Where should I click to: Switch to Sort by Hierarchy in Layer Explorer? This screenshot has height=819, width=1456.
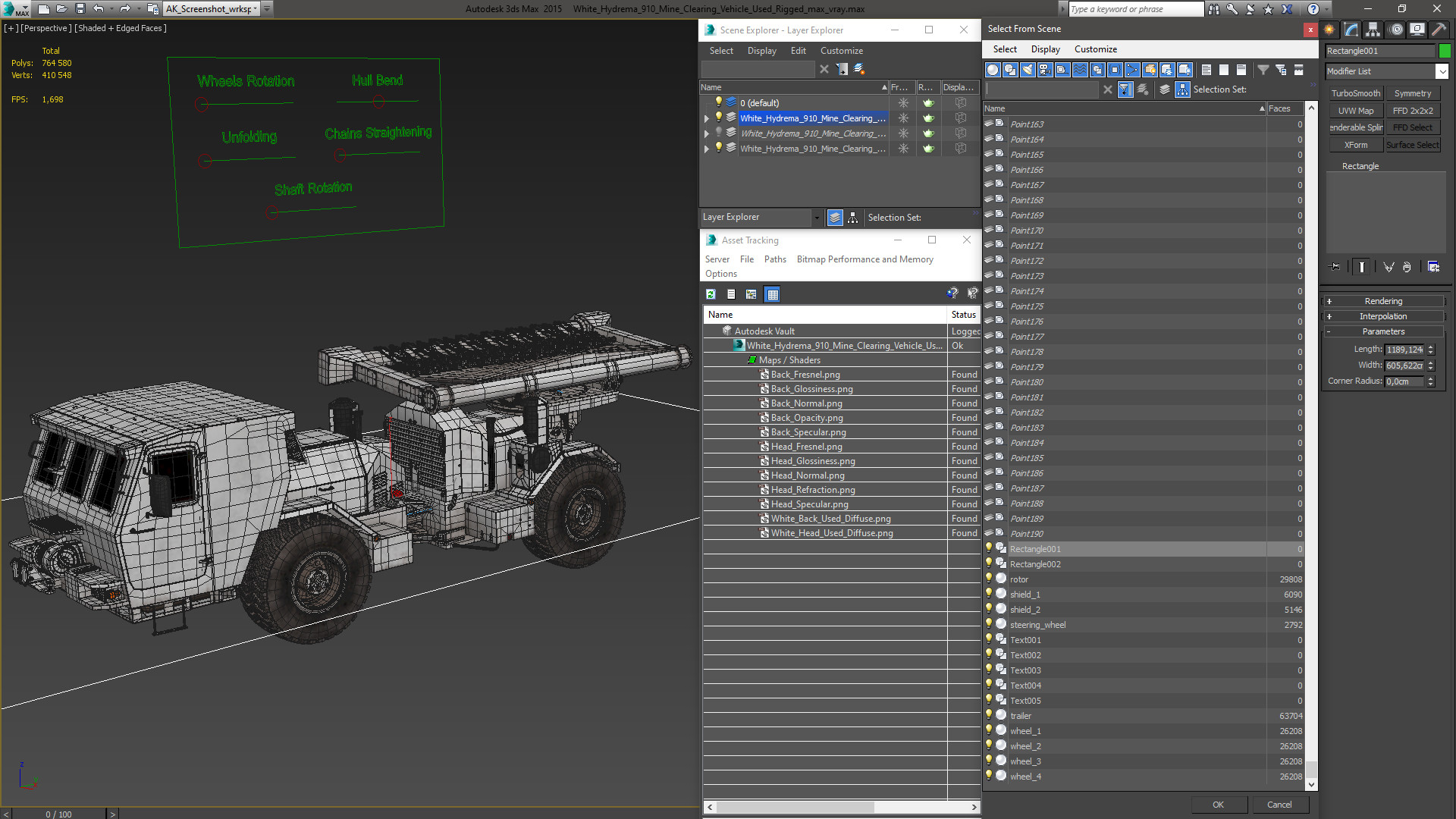click(x=853, y=218)
